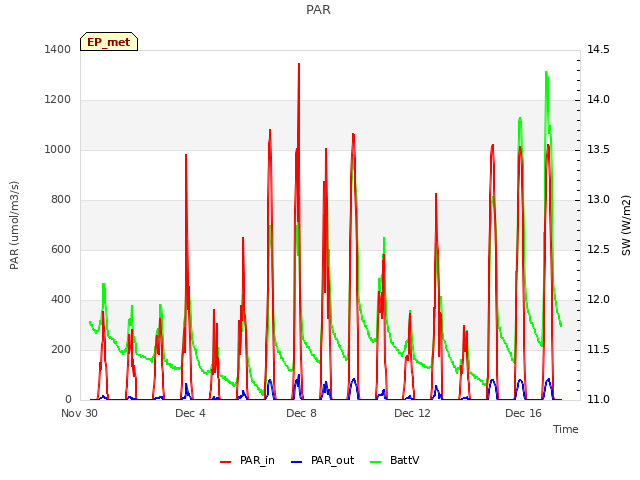The image size is (640, 480).
Task: Click the Dec 8 x-axis label
Action: [301, 413]
